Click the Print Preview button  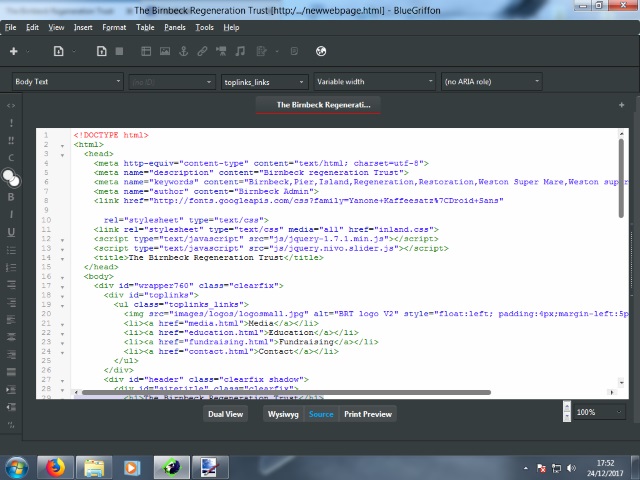click(x=368, y=414)
